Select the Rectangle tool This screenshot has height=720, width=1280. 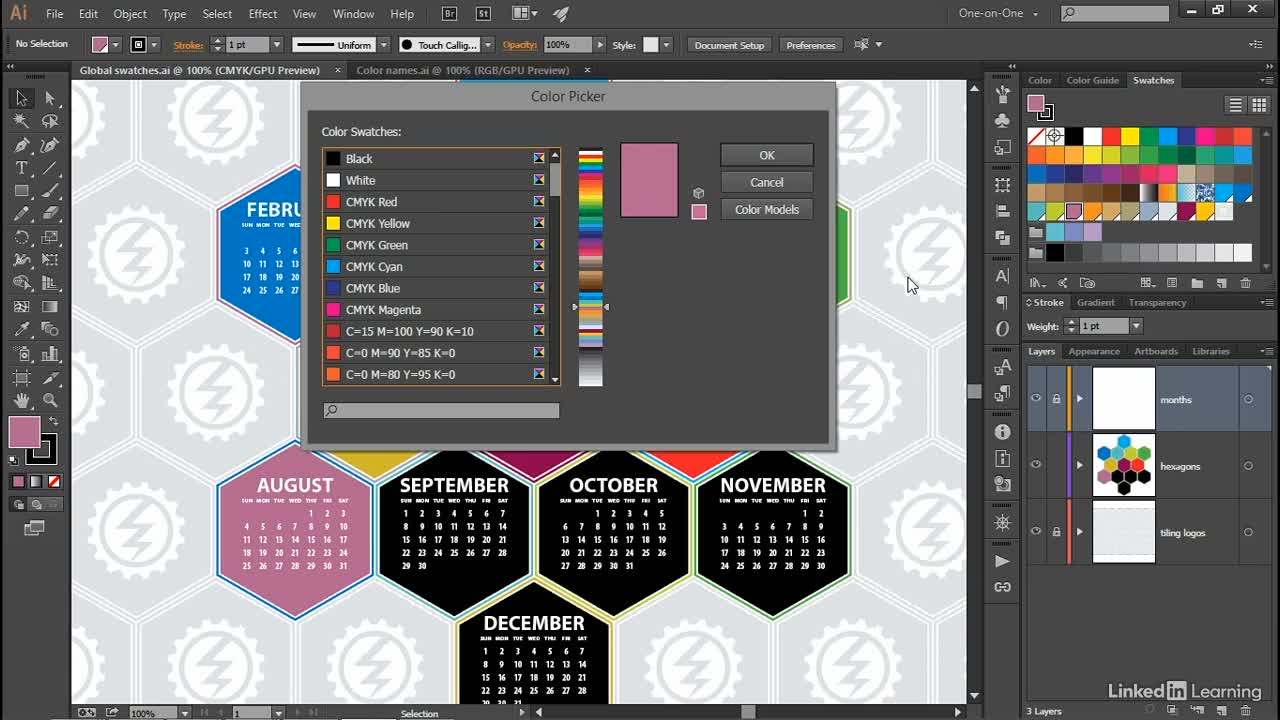click(x=21, y=191)
